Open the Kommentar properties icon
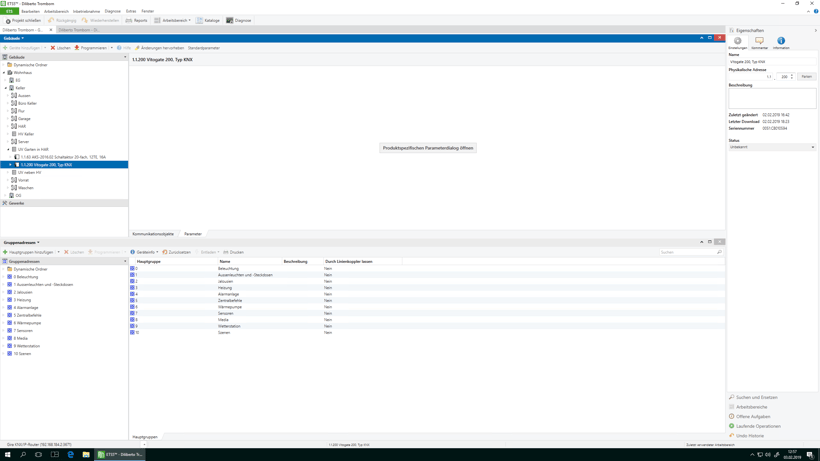820x461 pixels. click(x=759, y=42)
